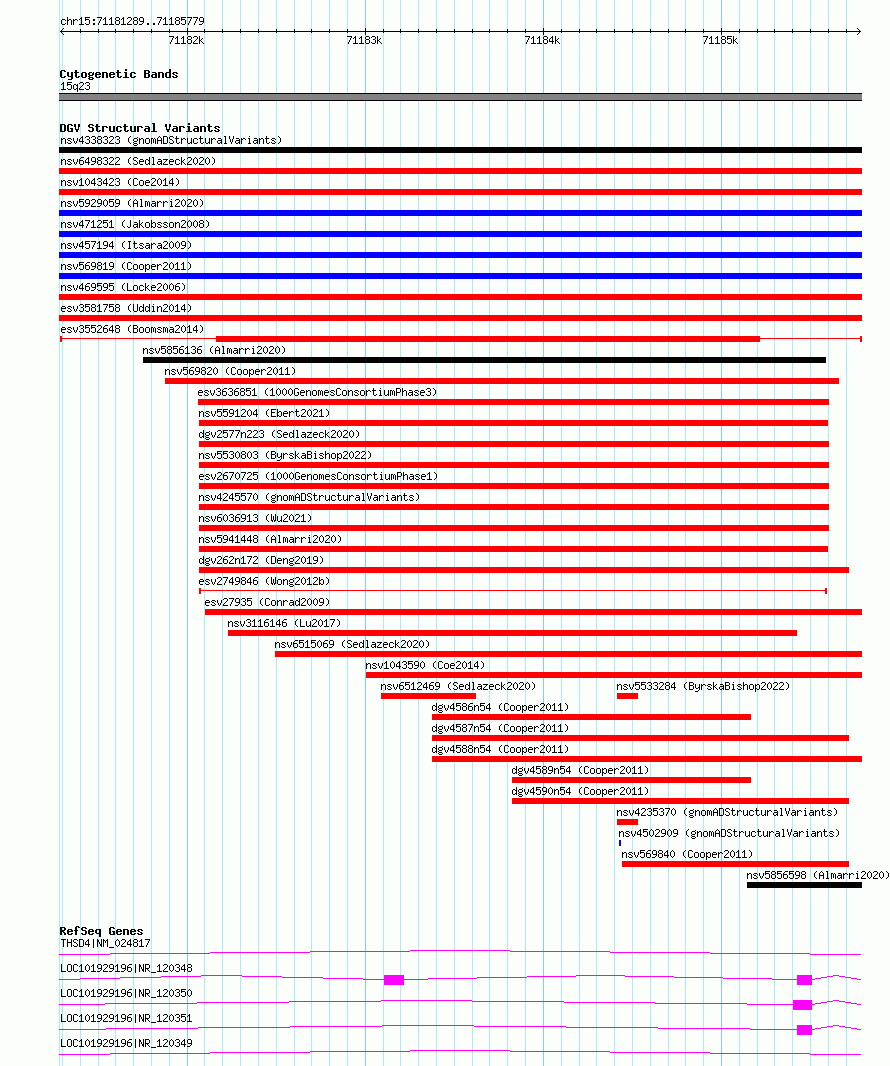This screenshot has height=1066, width=890.
Task: Click the THSD4|NM_024817 gene label
Action: [x=105, y=945]
